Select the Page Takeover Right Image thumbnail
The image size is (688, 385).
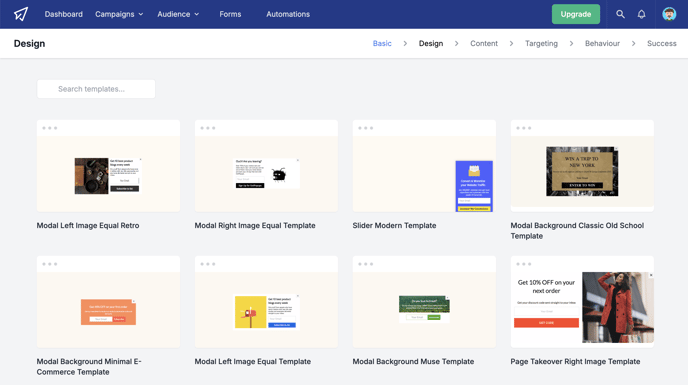(582, 302)
